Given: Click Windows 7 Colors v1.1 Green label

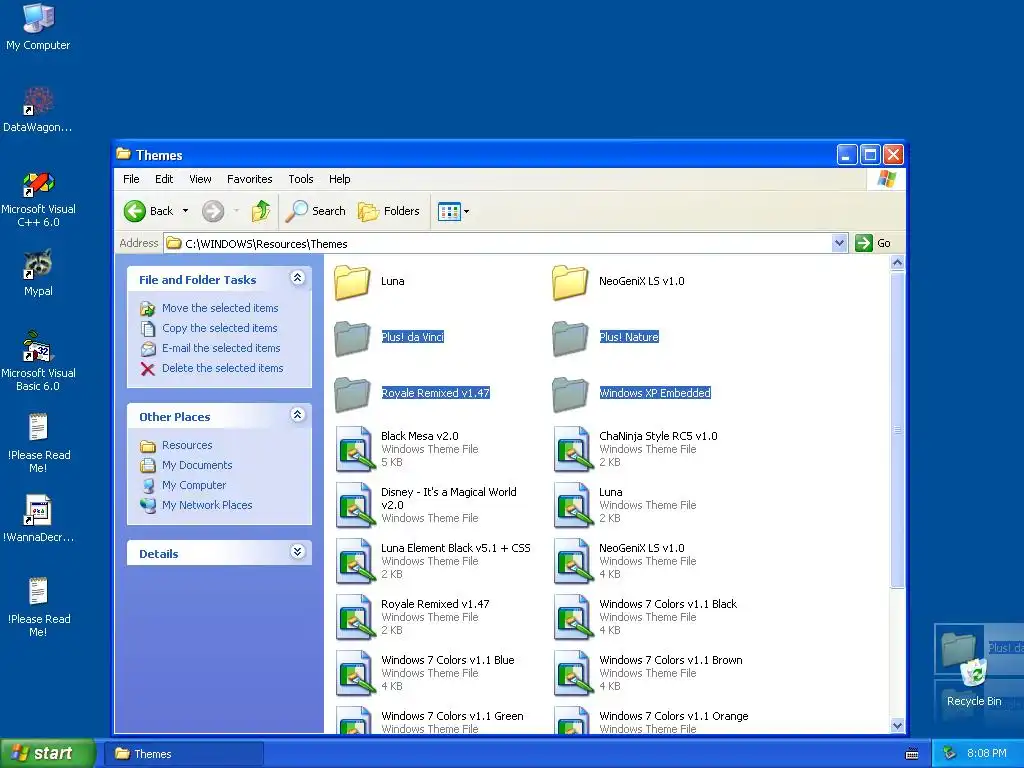Looking at the screenshot, I should point(452,716).
